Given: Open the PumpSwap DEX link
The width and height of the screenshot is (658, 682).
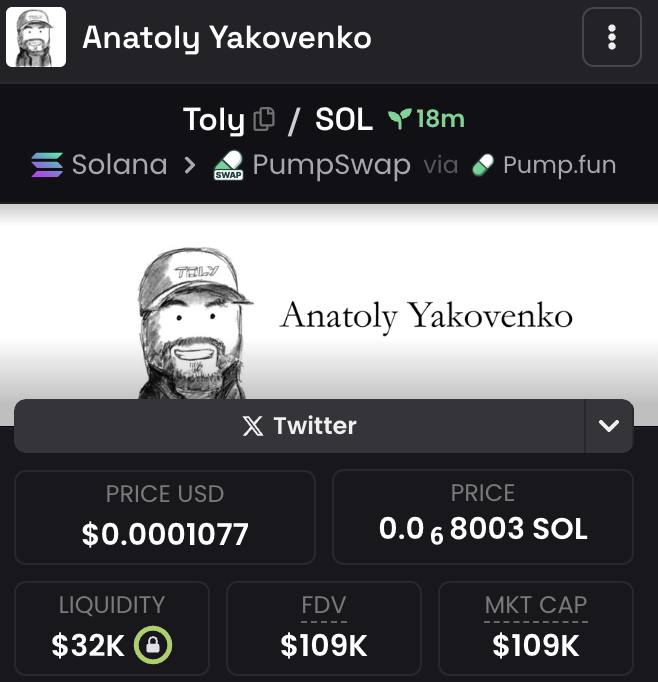Looking at the screenshot, I should 331,164.
